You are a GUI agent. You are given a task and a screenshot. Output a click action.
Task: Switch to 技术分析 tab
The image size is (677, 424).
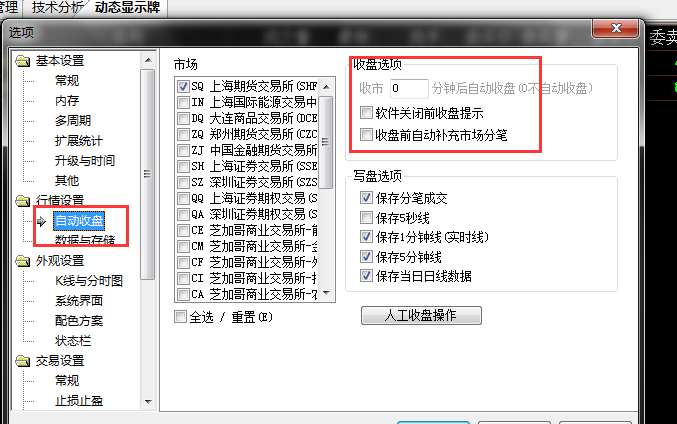(x=57, y=7)
